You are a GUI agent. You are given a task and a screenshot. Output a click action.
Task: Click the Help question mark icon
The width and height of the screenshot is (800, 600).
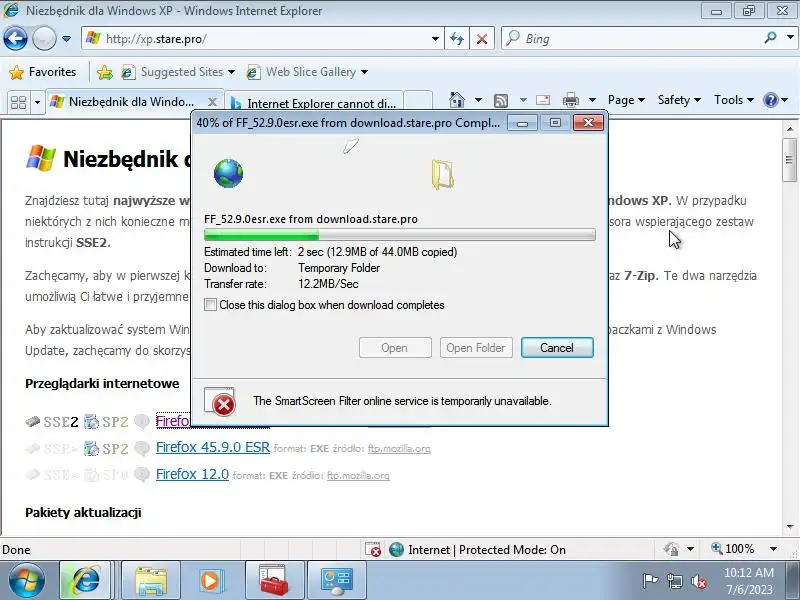(770, 100)
